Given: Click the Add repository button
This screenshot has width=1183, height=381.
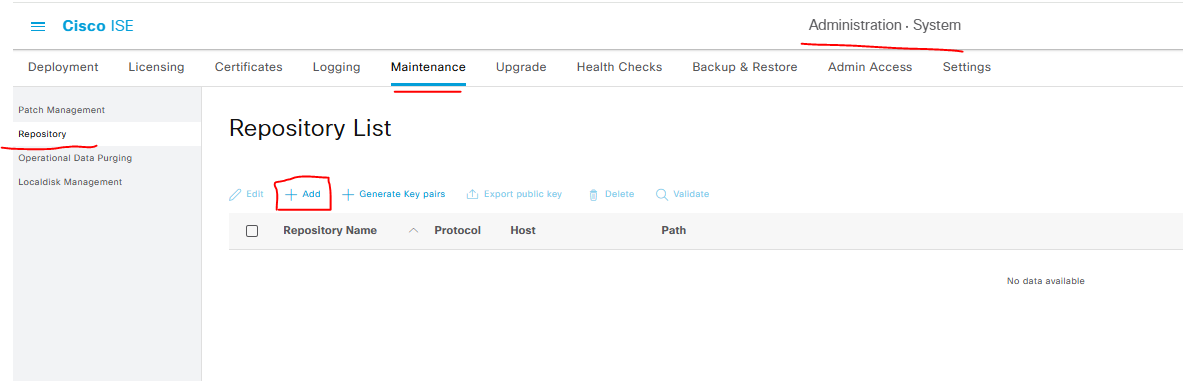Looking at the screenshot, I should [x=303, y=195].
